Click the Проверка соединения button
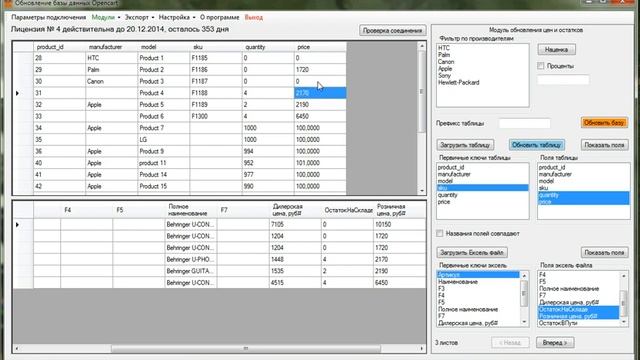This screenshot has height=360, width=640. tap(392, 31)
